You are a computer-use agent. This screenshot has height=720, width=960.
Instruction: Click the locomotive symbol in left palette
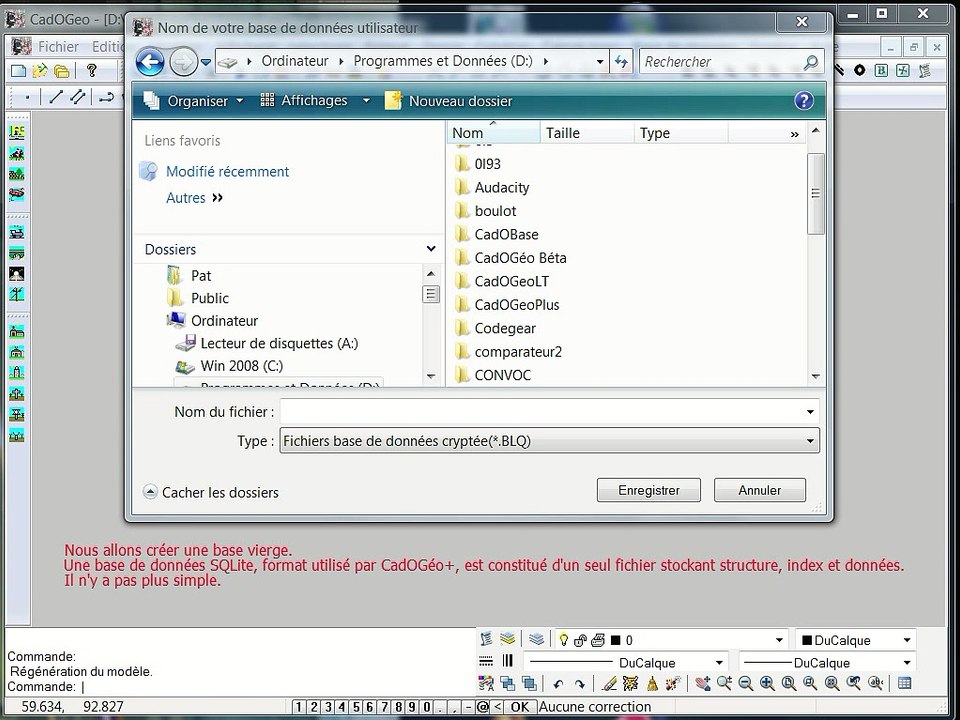17,232
